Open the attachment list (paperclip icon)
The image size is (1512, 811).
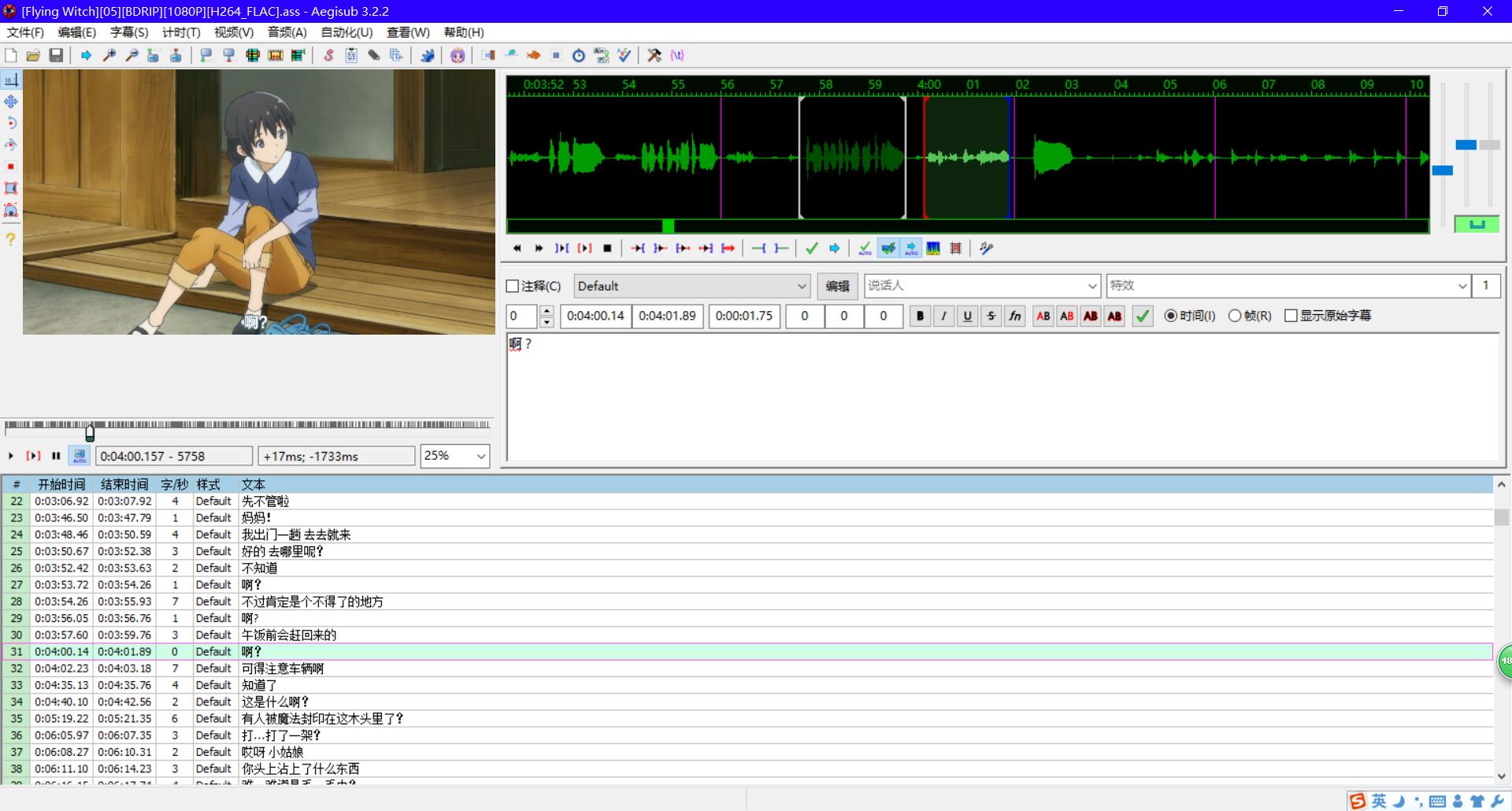point(374,55)
